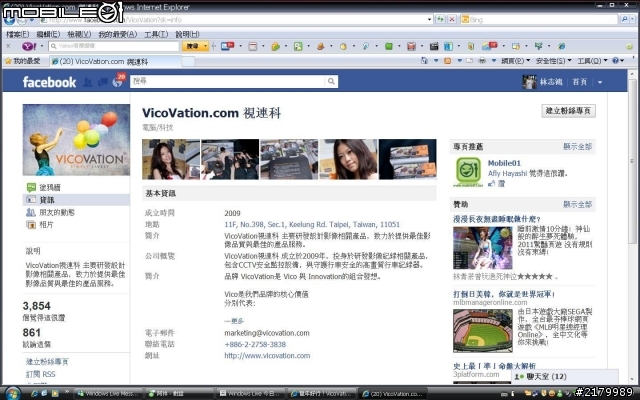This screenshot has height=400, width=640.
Task: Open first photo of woman in black outfit
Action: coord(171,159)
